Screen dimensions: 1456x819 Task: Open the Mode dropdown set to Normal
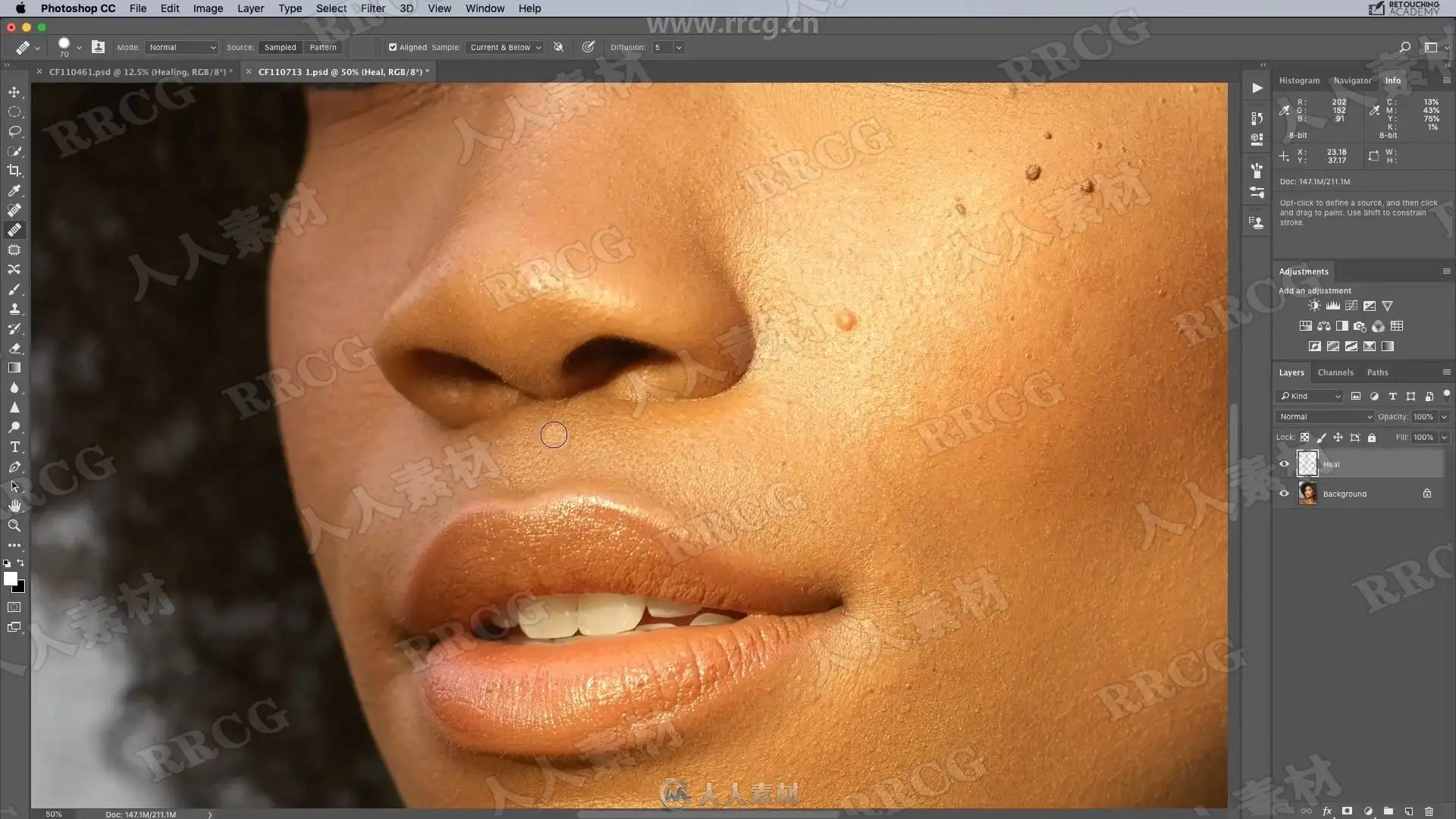182,47
